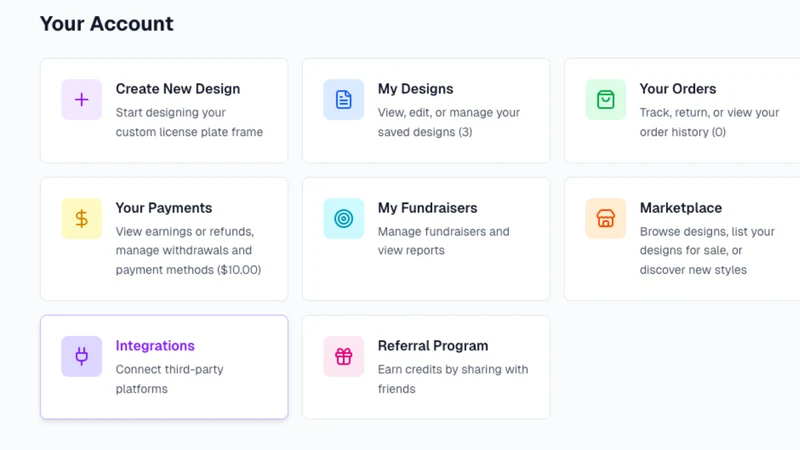
Task: Click the blue document icon for My Designs
Action: [x=343, y=99]
